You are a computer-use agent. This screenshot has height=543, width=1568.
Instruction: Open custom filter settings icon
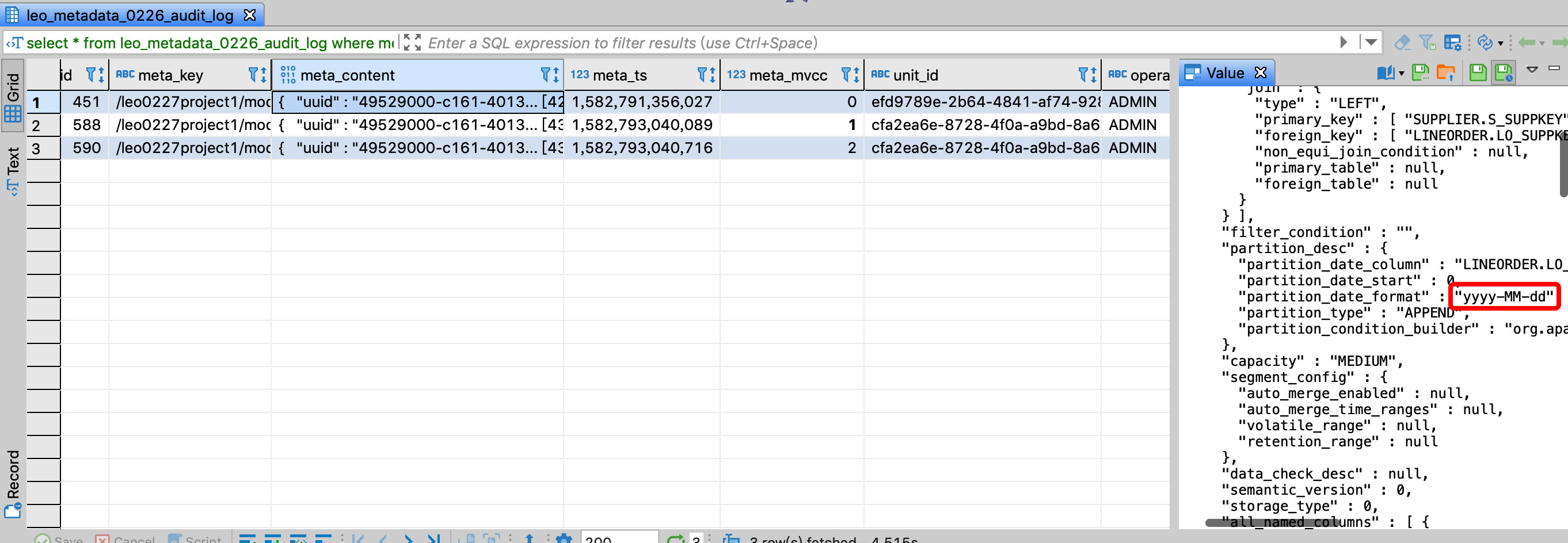click(x=1452, y=43)
